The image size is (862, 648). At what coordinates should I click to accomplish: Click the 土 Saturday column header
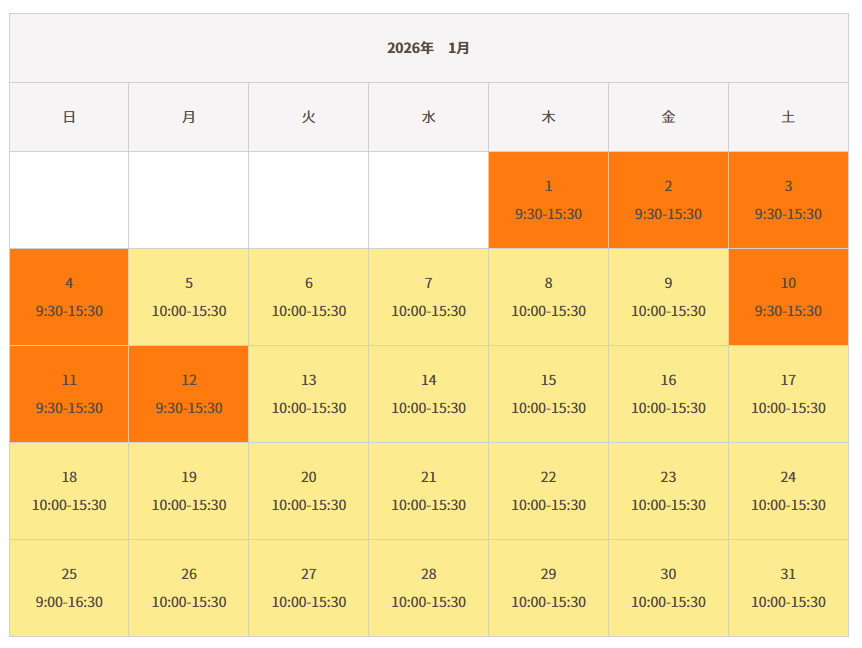coord(788,117)
